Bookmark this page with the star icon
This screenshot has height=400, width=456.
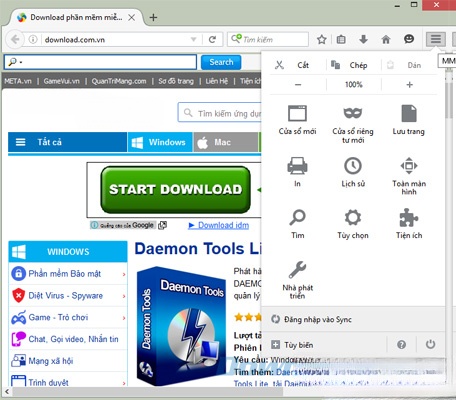[x=322, y=39]
